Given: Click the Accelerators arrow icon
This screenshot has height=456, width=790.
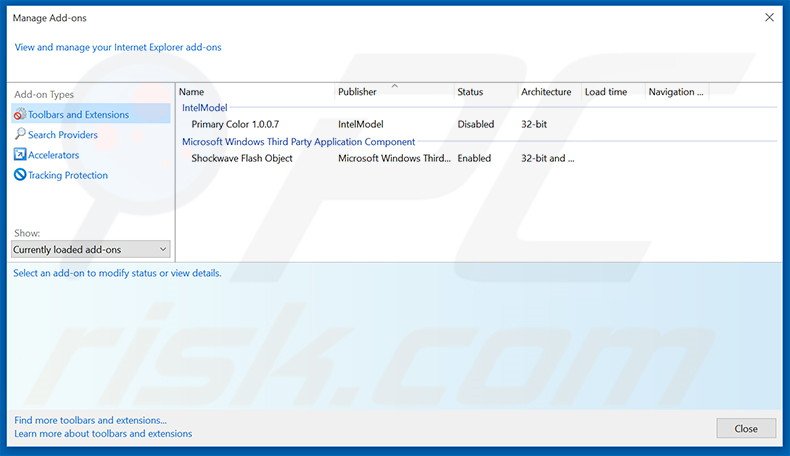Looking at the screenshot, I should coord(20,154).
